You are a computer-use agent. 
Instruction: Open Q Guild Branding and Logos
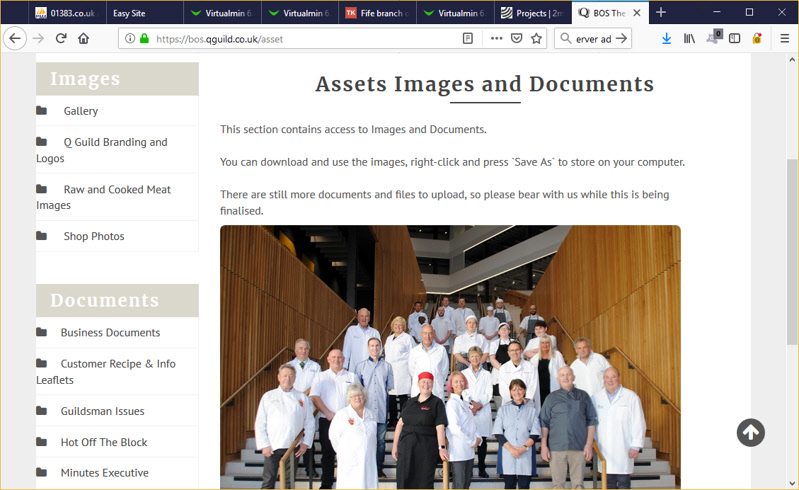tap(101, 150)
